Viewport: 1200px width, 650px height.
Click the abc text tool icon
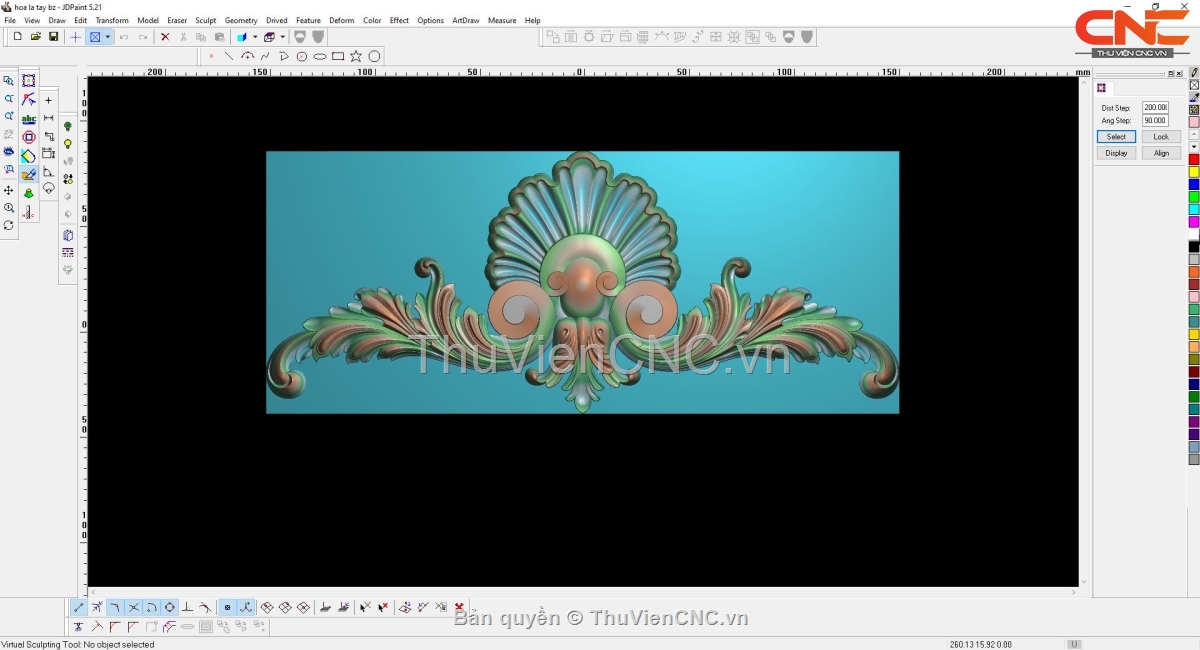pyautogui.click(x=29, y=118)
